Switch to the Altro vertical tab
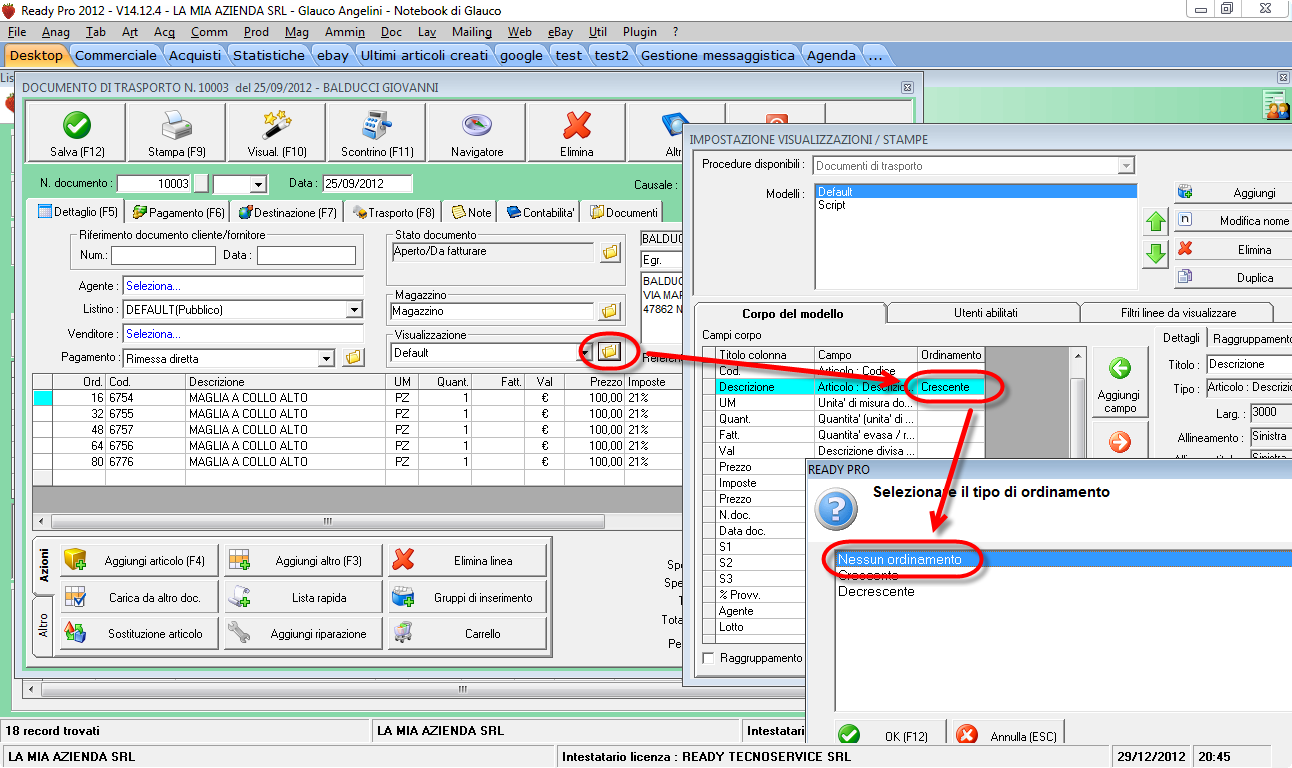 pyautogui.click(x=43, y=626)
